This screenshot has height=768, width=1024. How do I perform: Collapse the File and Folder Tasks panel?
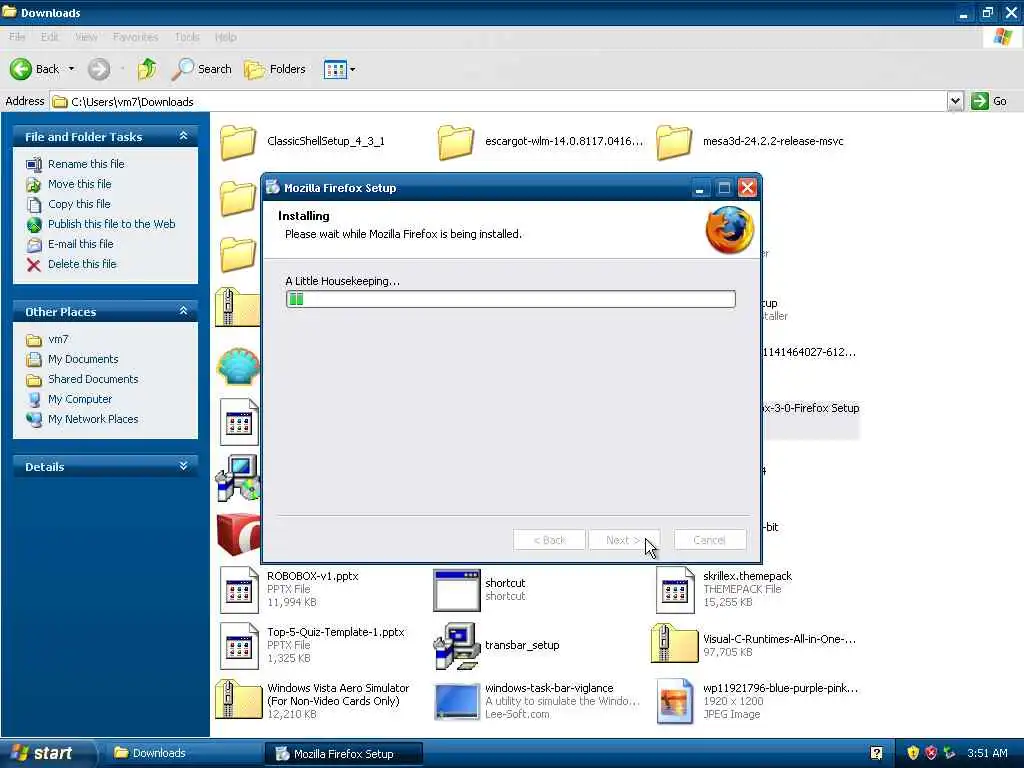tap(184, 136)
